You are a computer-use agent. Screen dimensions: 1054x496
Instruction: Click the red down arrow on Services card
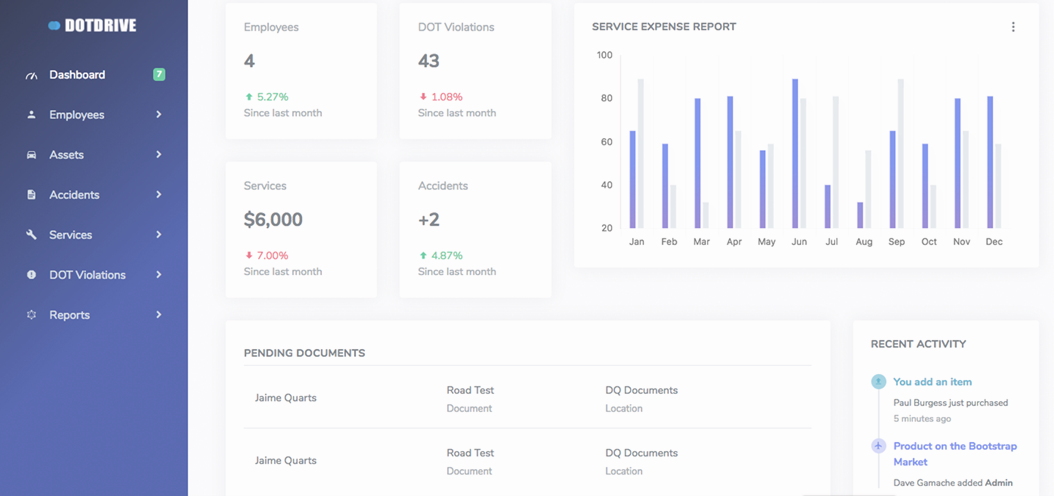tap(249, 255)
